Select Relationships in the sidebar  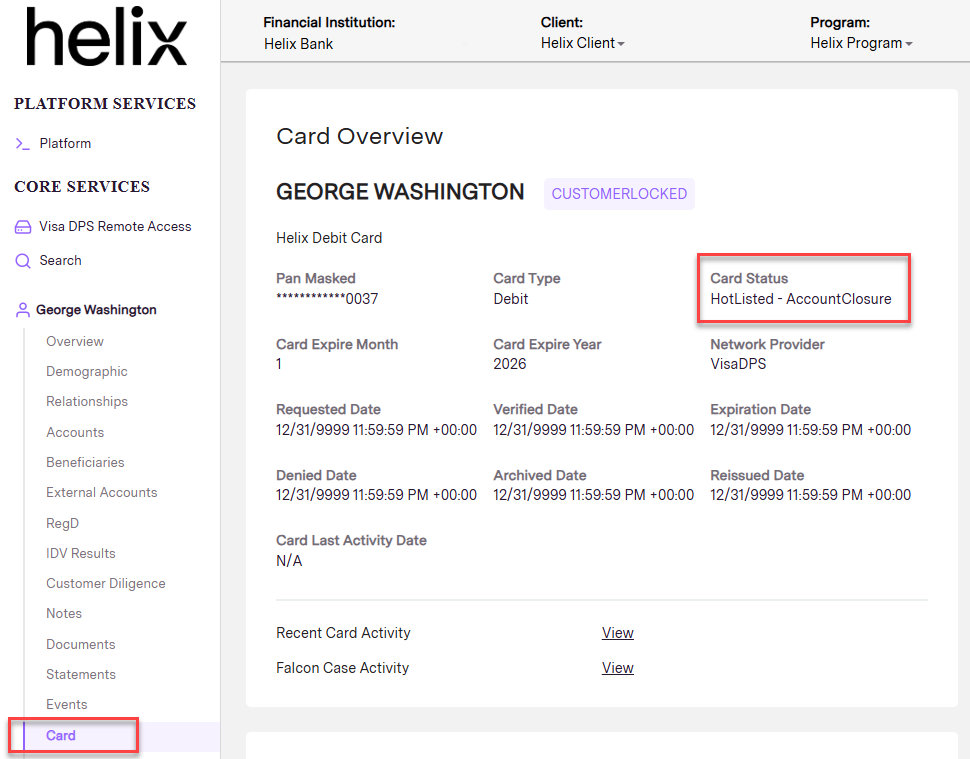[87, 401]
